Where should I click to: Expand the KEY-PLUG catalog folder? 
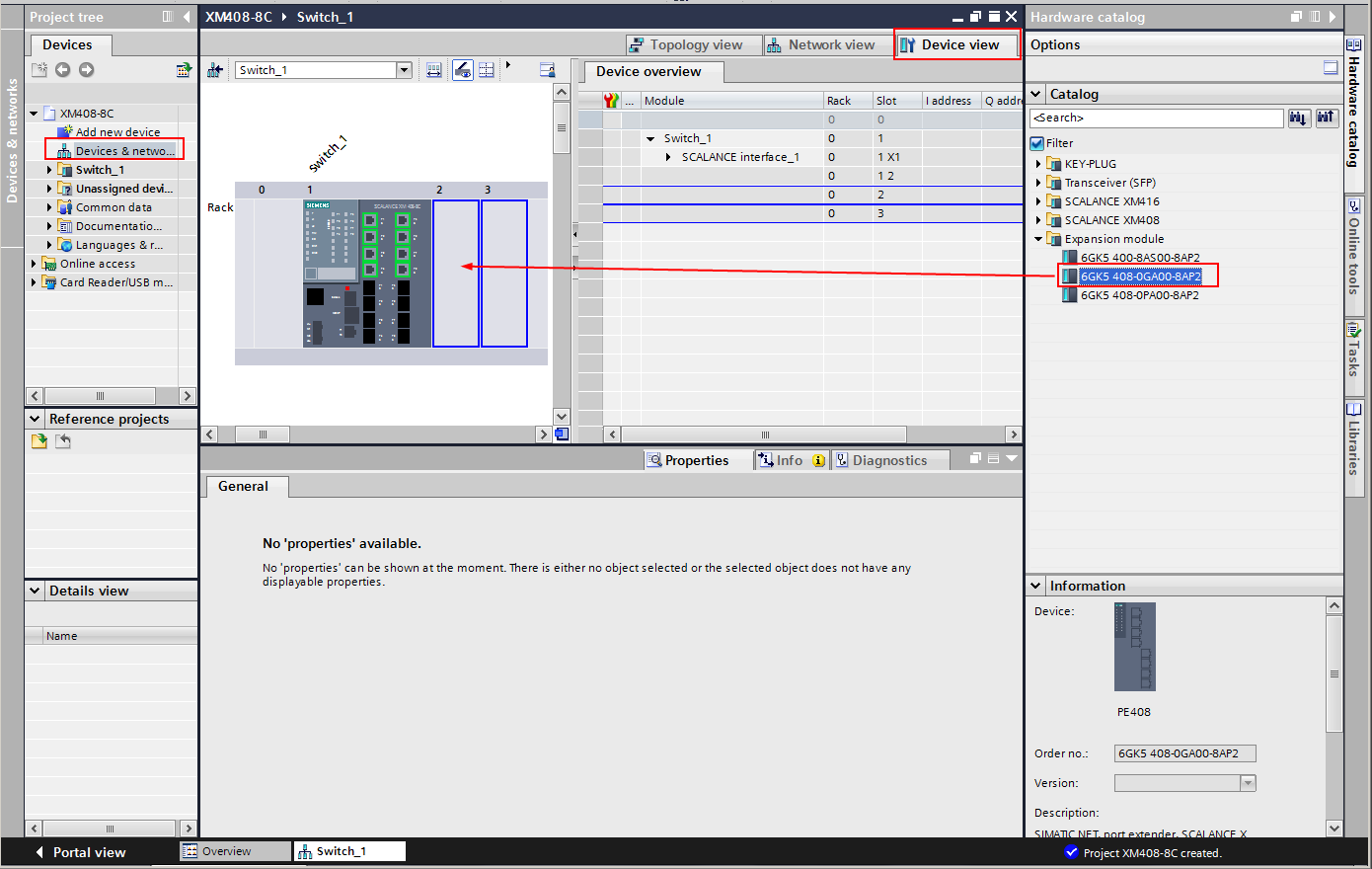(x=1038, y=164)
